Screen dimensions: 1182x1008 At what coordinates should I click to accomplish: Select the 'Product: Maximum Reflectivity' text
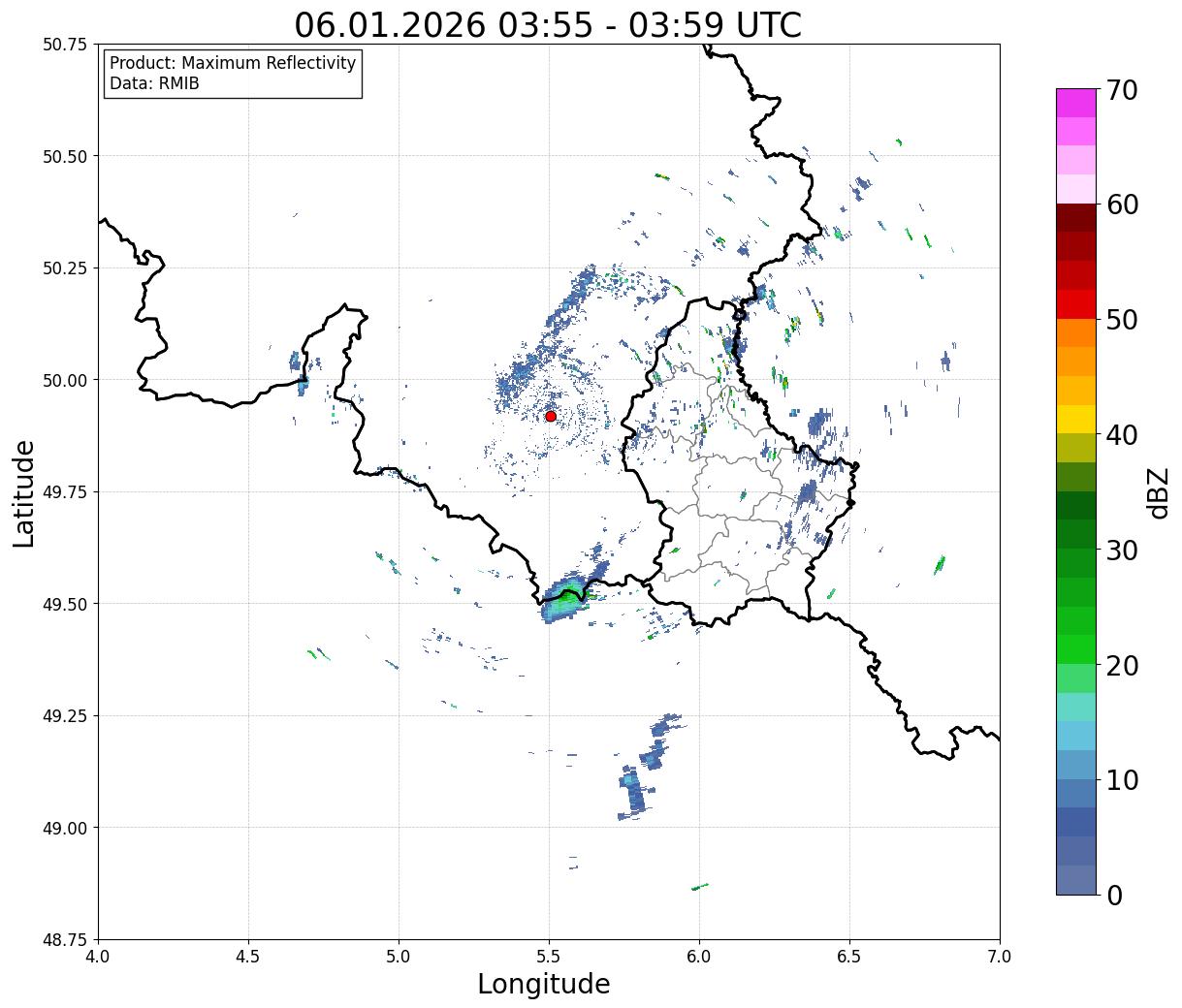point(233,64)
